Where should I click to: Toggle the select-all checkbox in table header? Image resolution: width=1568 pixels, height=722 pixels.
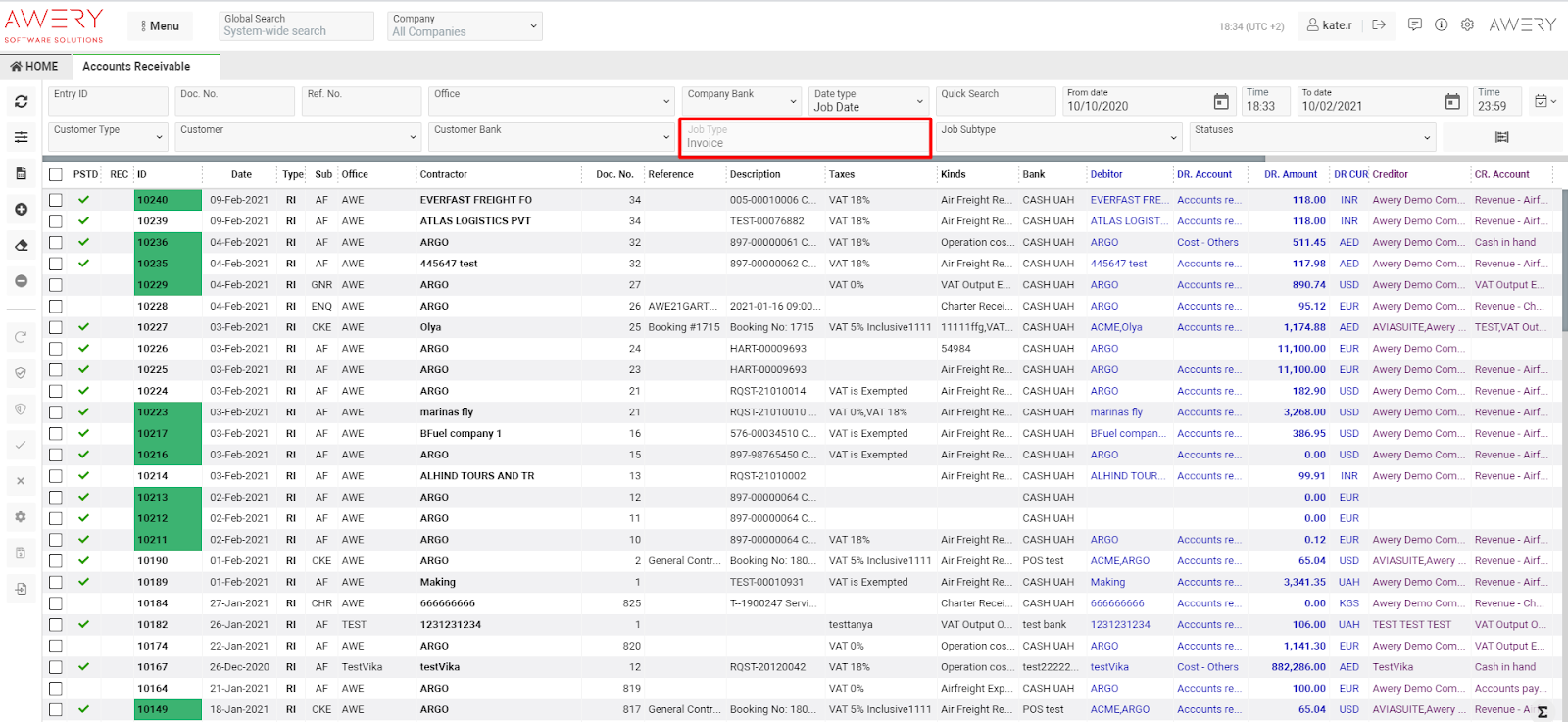[x=56, y=174]
